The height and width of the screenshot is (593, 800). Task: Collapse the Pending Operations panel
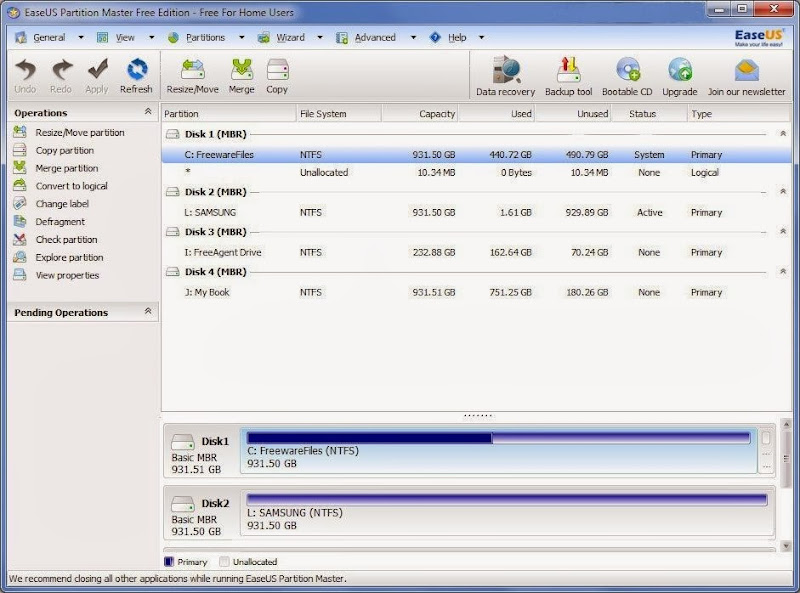(148, 311)
